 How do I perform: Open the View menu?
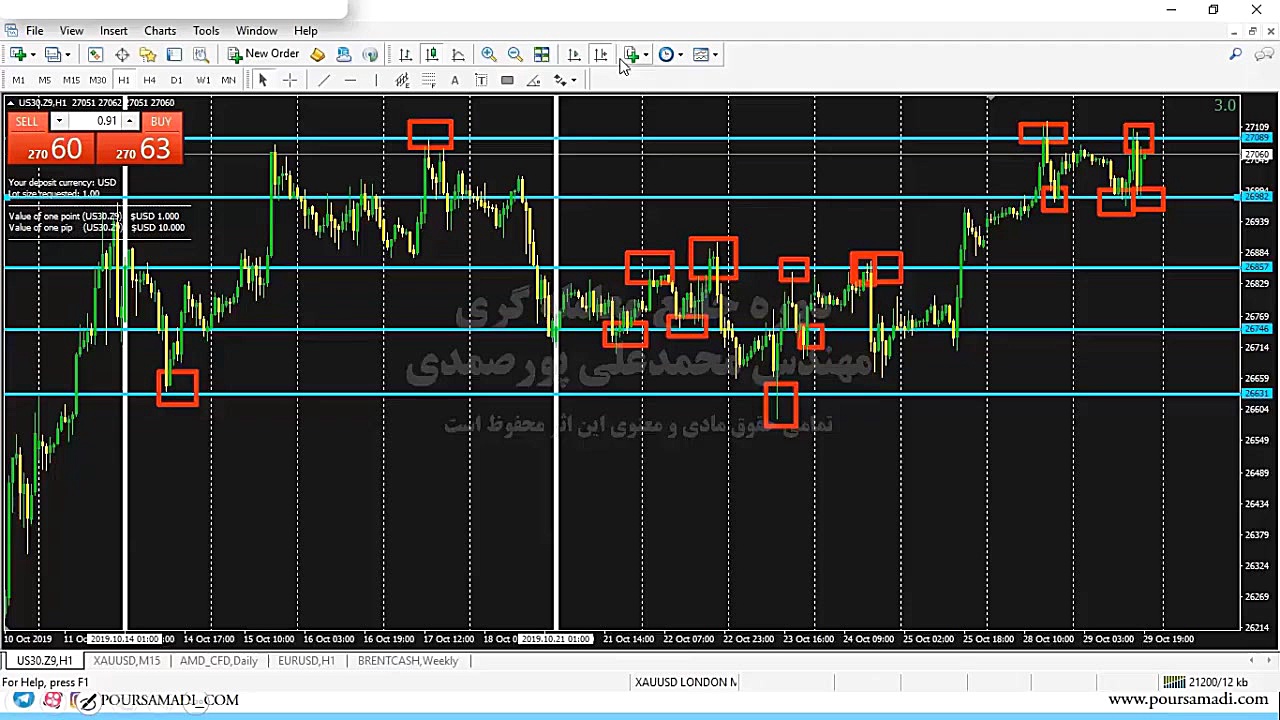[x=71, y=31]
